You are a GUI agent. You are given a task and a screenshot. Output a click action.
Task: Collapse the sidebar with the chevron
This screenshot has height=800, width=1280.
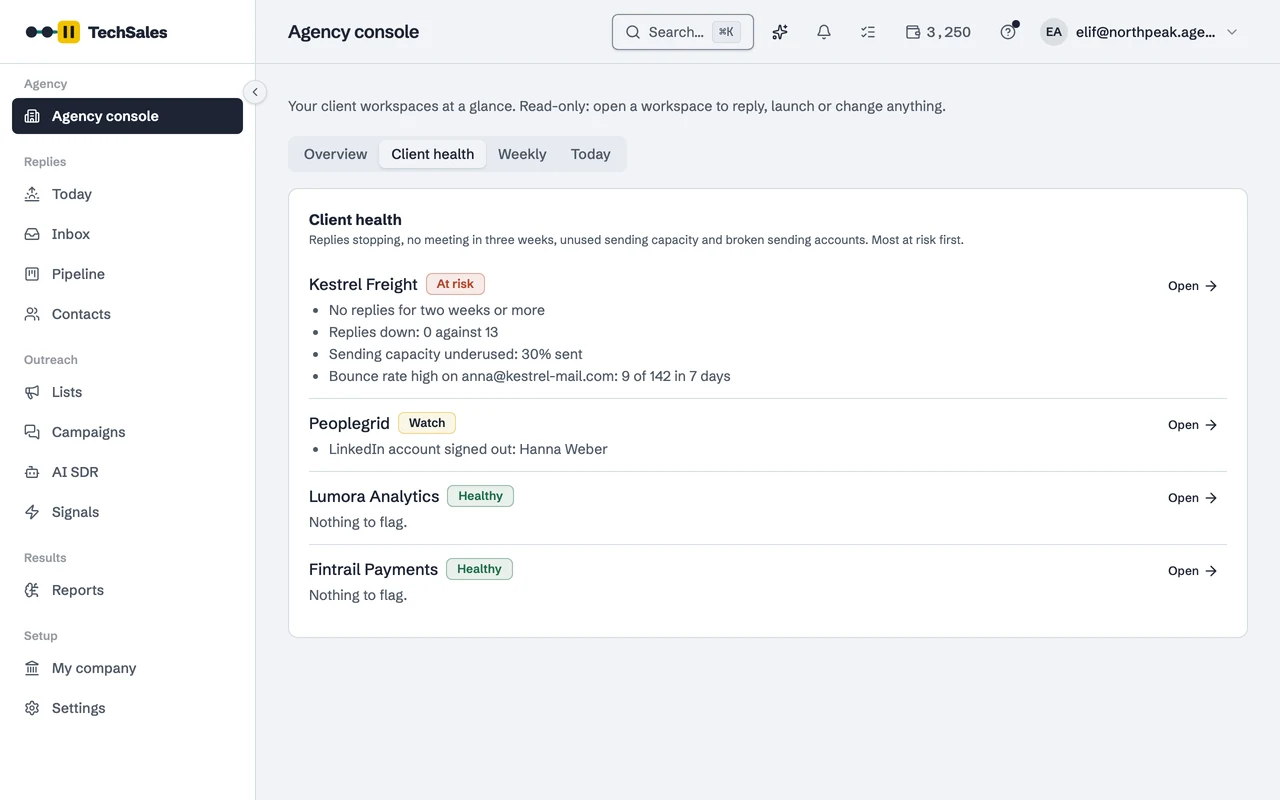point(255,92)
